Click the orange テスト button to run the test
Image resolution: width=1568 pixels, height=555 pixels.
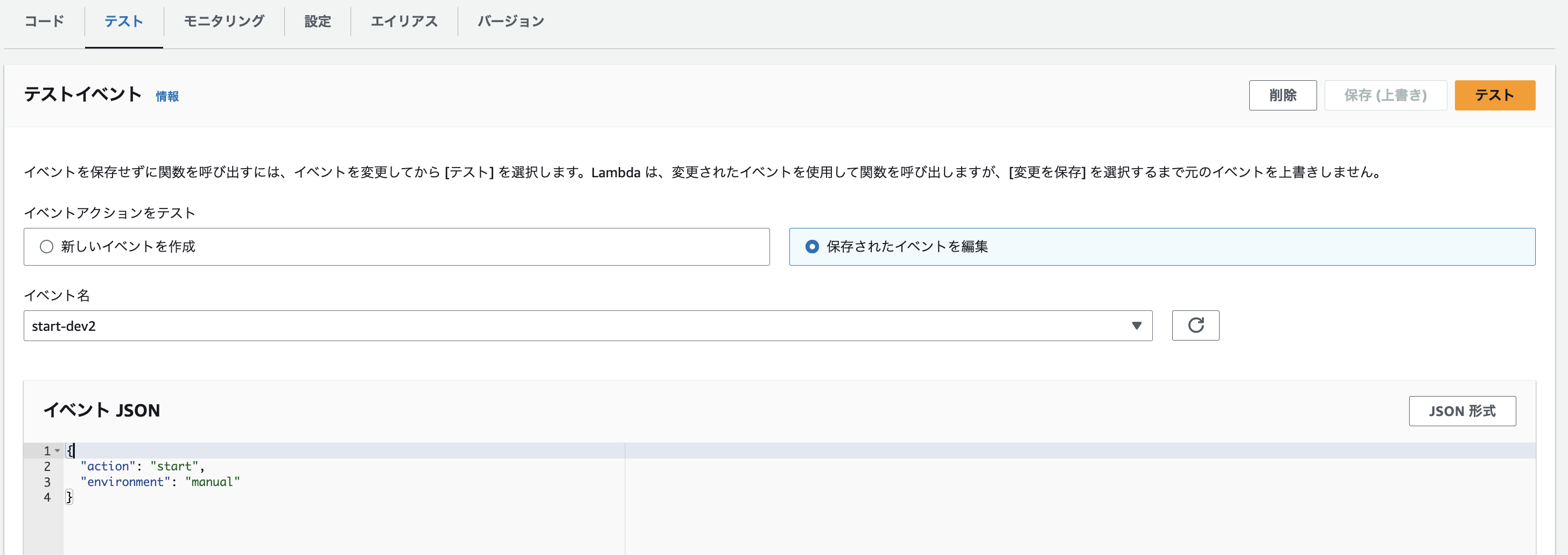pyautogui.click(x=1494, y=95)
